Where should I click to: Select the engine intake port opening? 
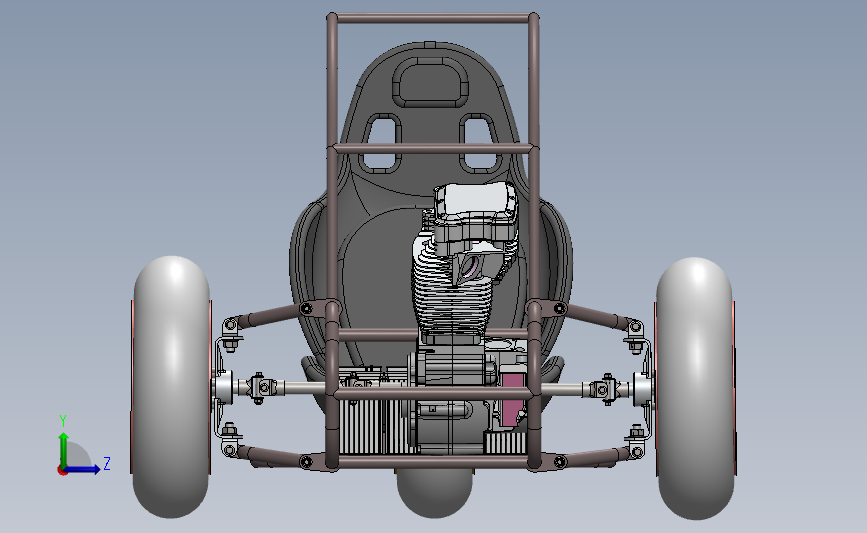(x=470, y=267)
